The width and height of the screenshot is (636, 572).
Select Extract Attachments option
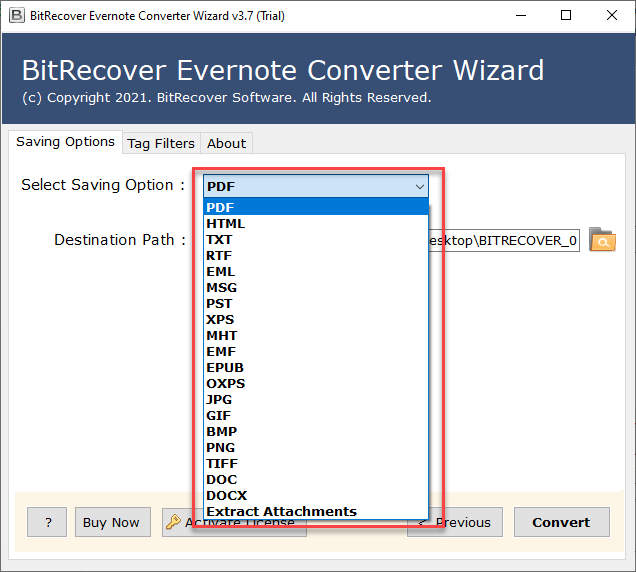[x=316, y=512]
